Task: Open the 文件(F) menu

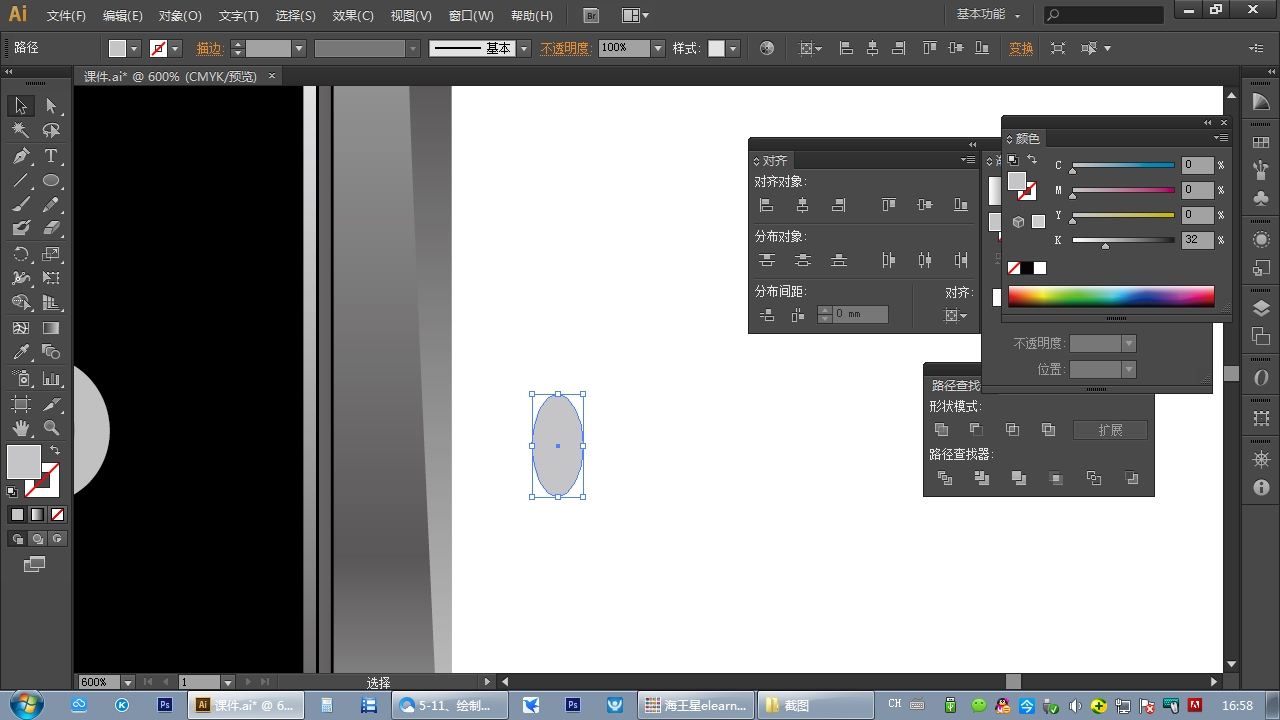Action: [67, 16]
